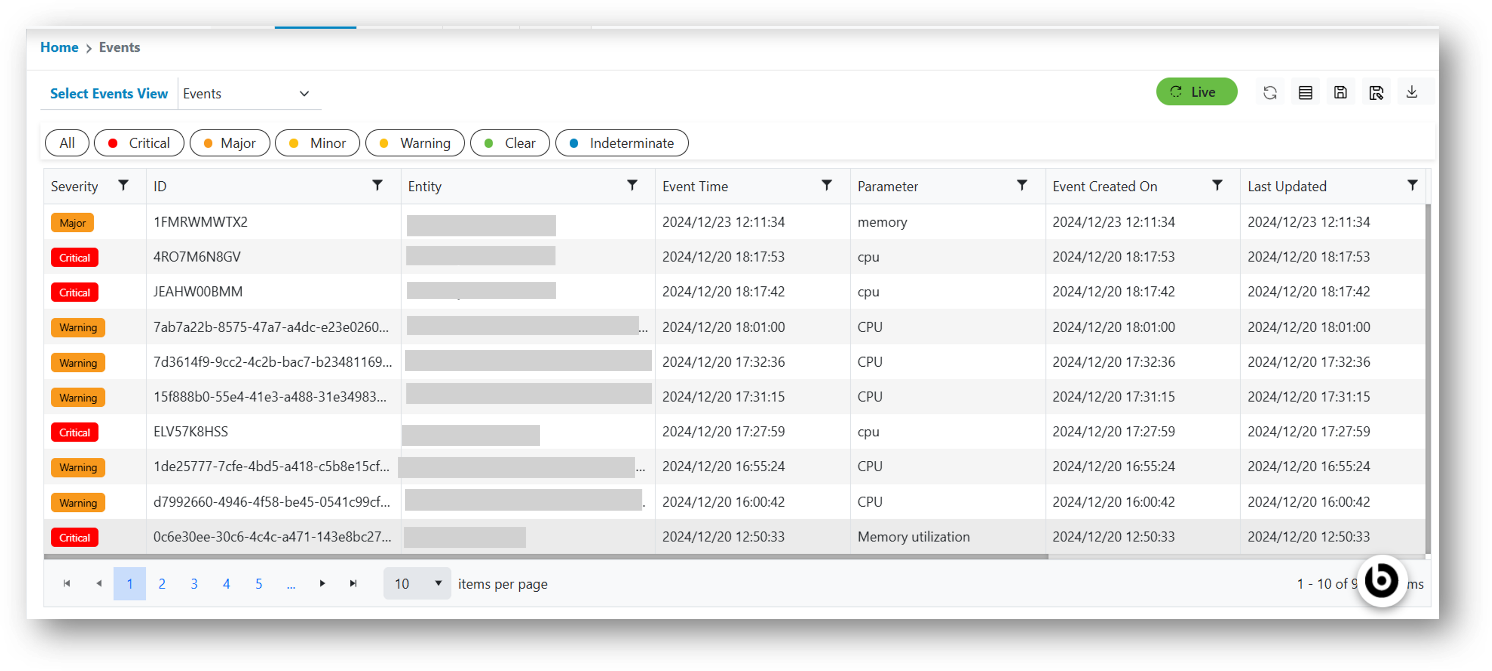Toggle the Live updates button
Image resolution: width=1492 pixels, height=671 pixels.
(1197, 92)
